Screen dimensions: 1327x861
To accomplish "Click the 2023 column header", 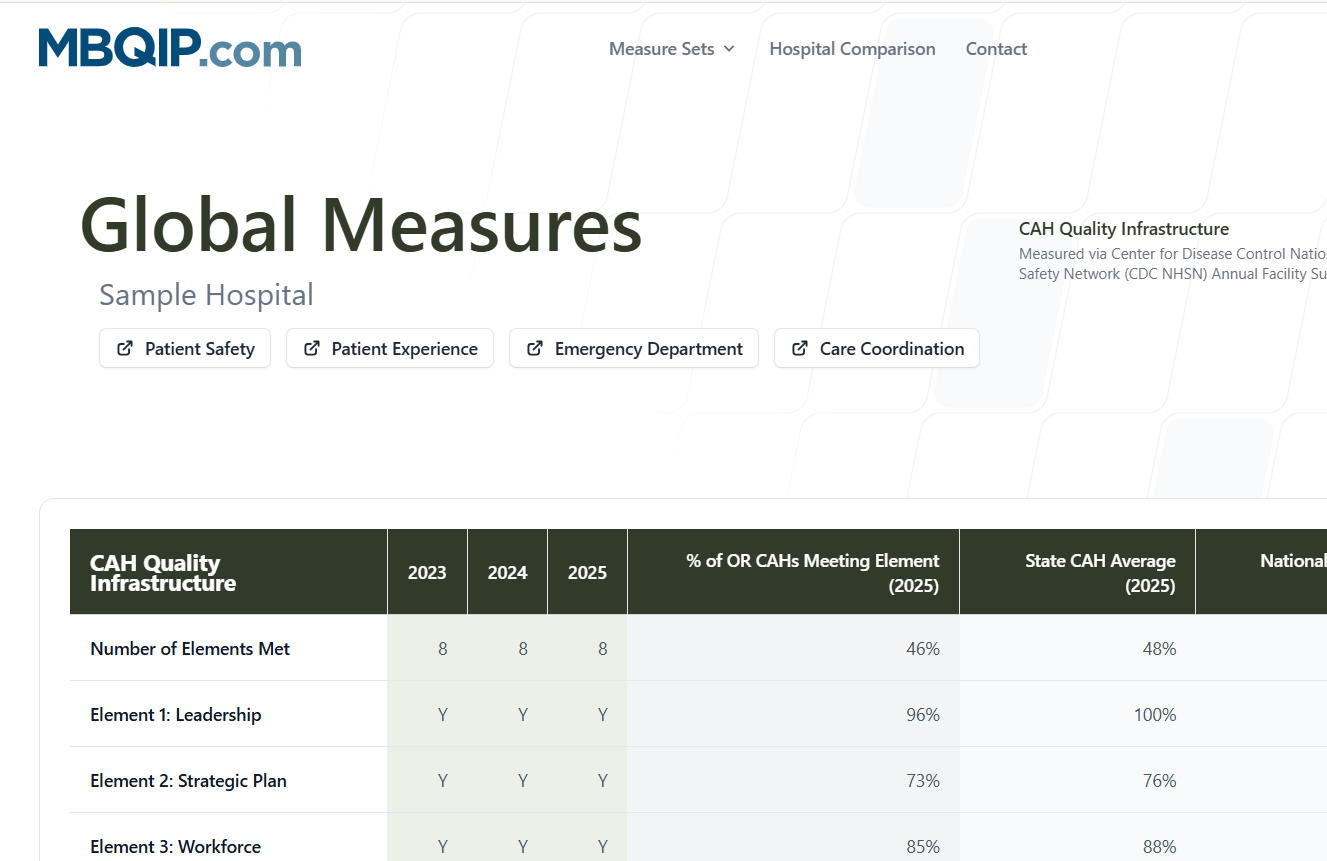I will (x=427, y=573).
